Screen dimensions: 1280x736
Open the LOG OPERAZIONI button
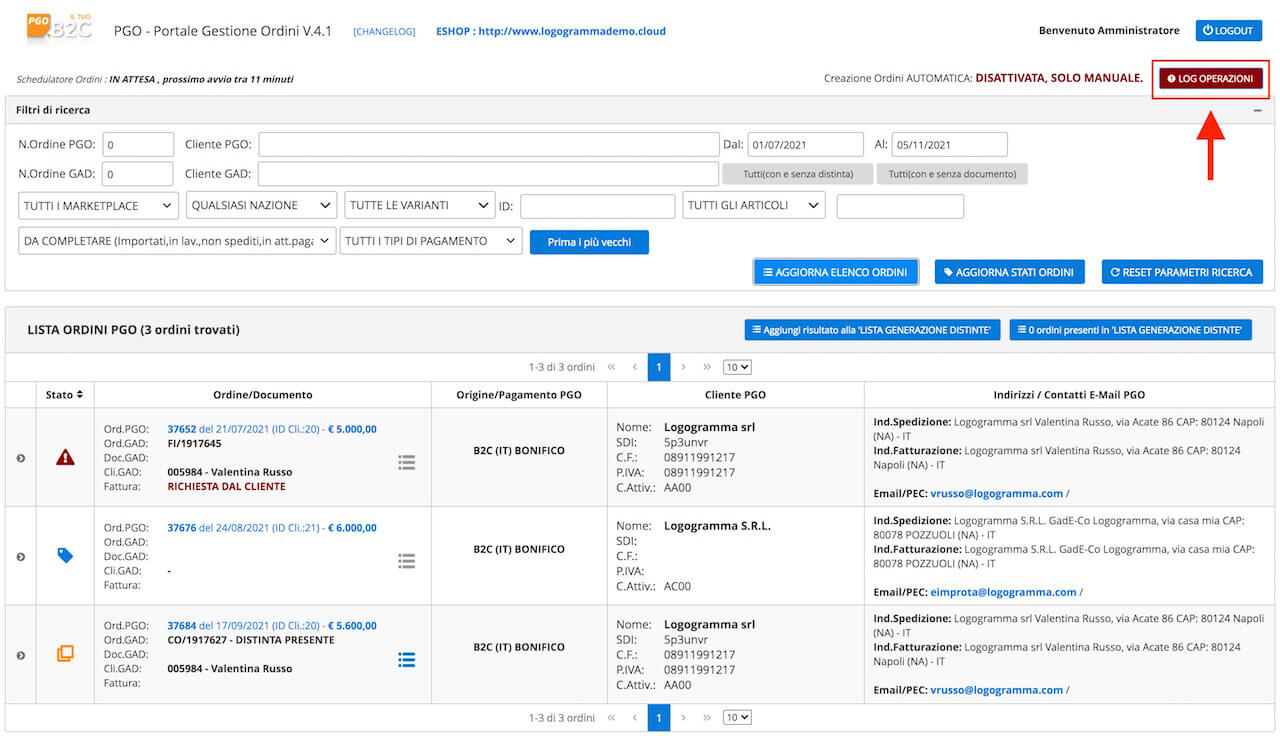point(1210,78)
